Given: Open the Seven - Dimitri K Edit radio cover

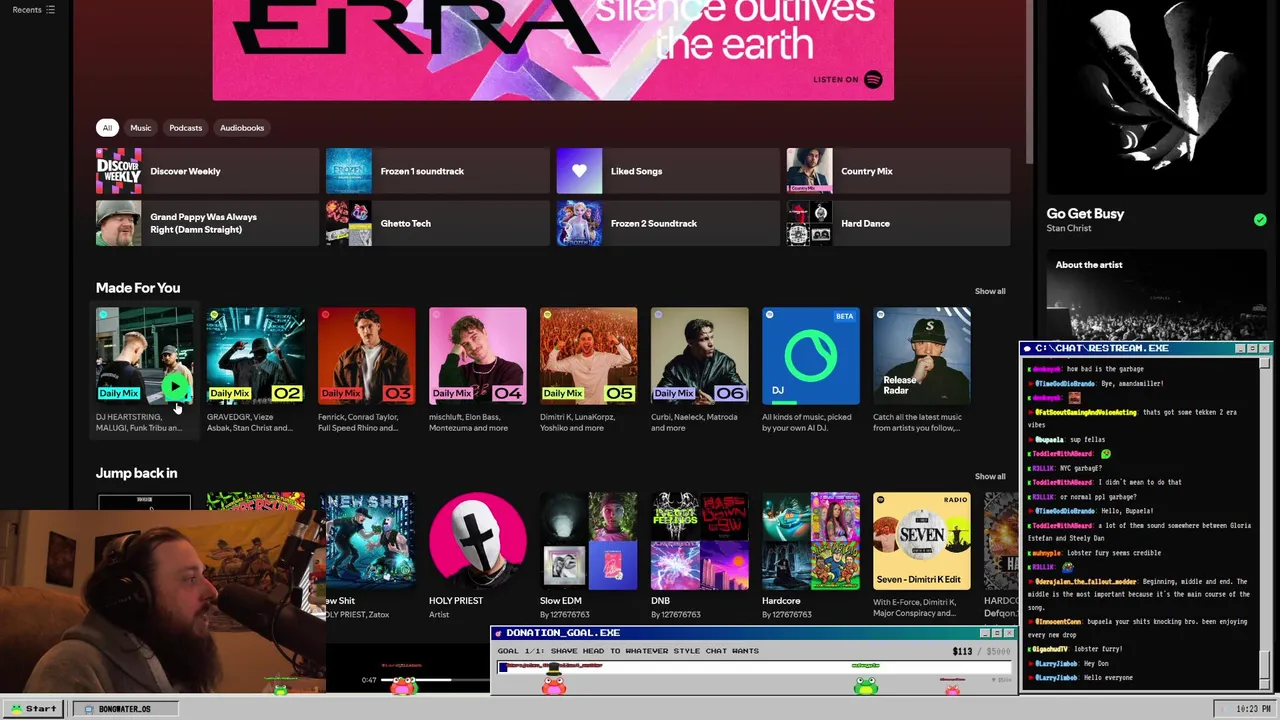Looking at the screenshot, I should 921,541.
